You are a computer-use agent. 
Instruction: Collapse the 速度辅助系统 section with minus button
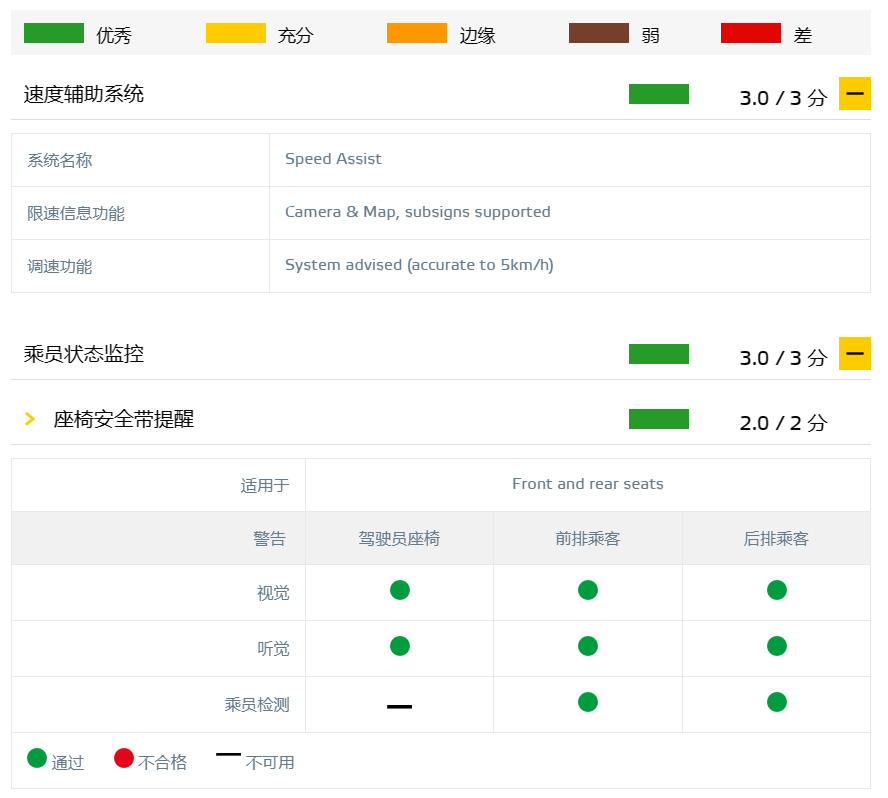(854, 94)
